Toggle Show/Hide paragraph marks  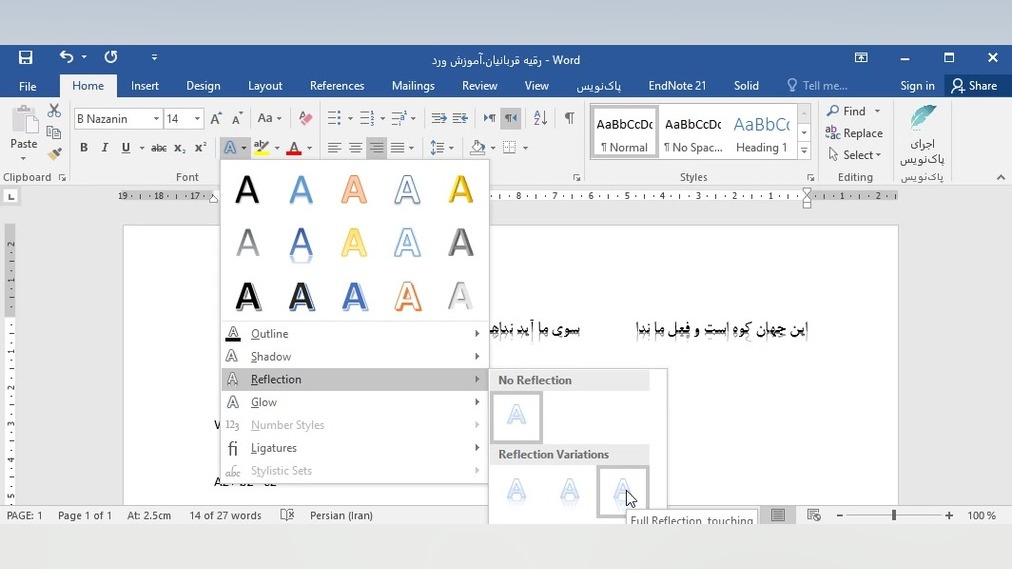pos(569,118)
